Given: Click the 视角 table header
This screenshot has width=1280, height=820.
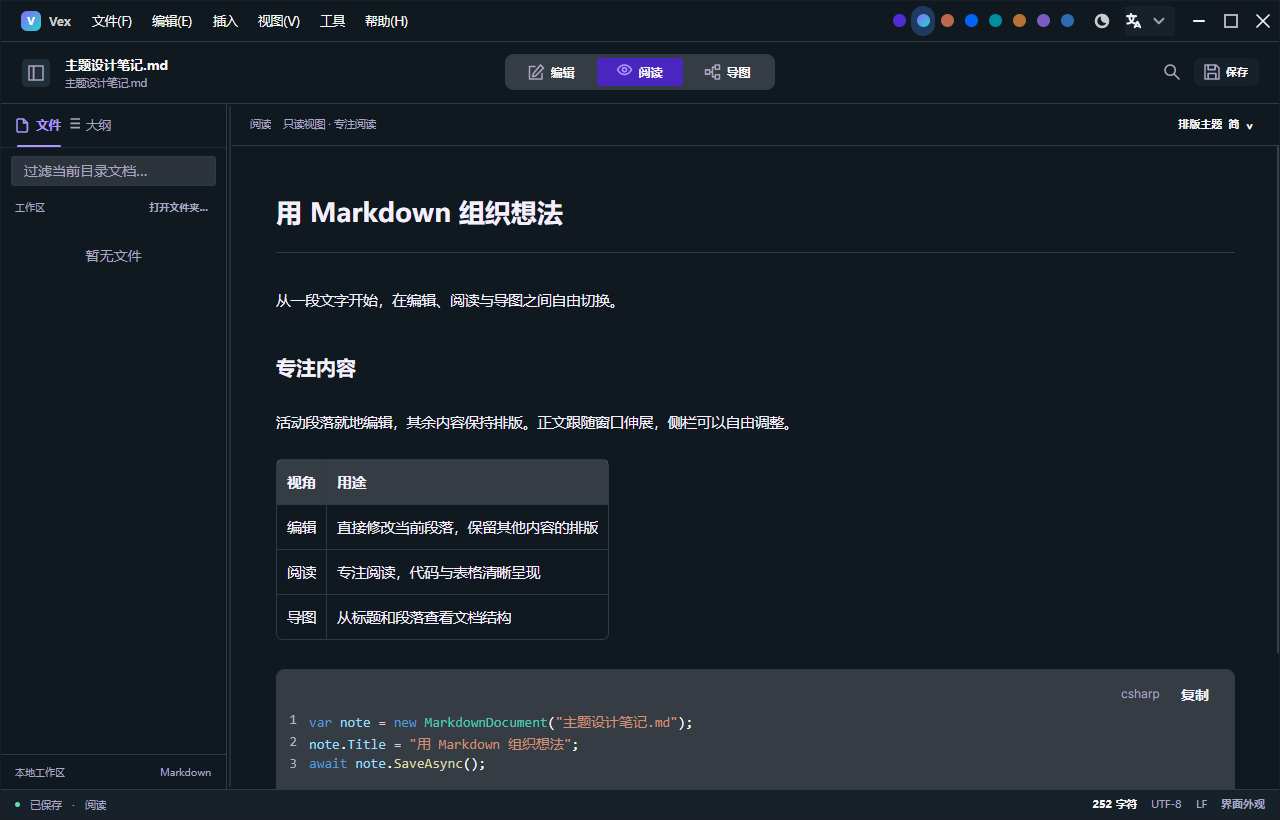Looking at the screenshot, I should click(301, 483).
